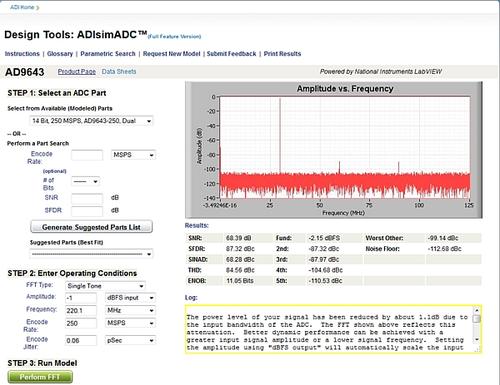The image size is (500, 385).
Task: Open the Instructions link
Action: (22, 54)
